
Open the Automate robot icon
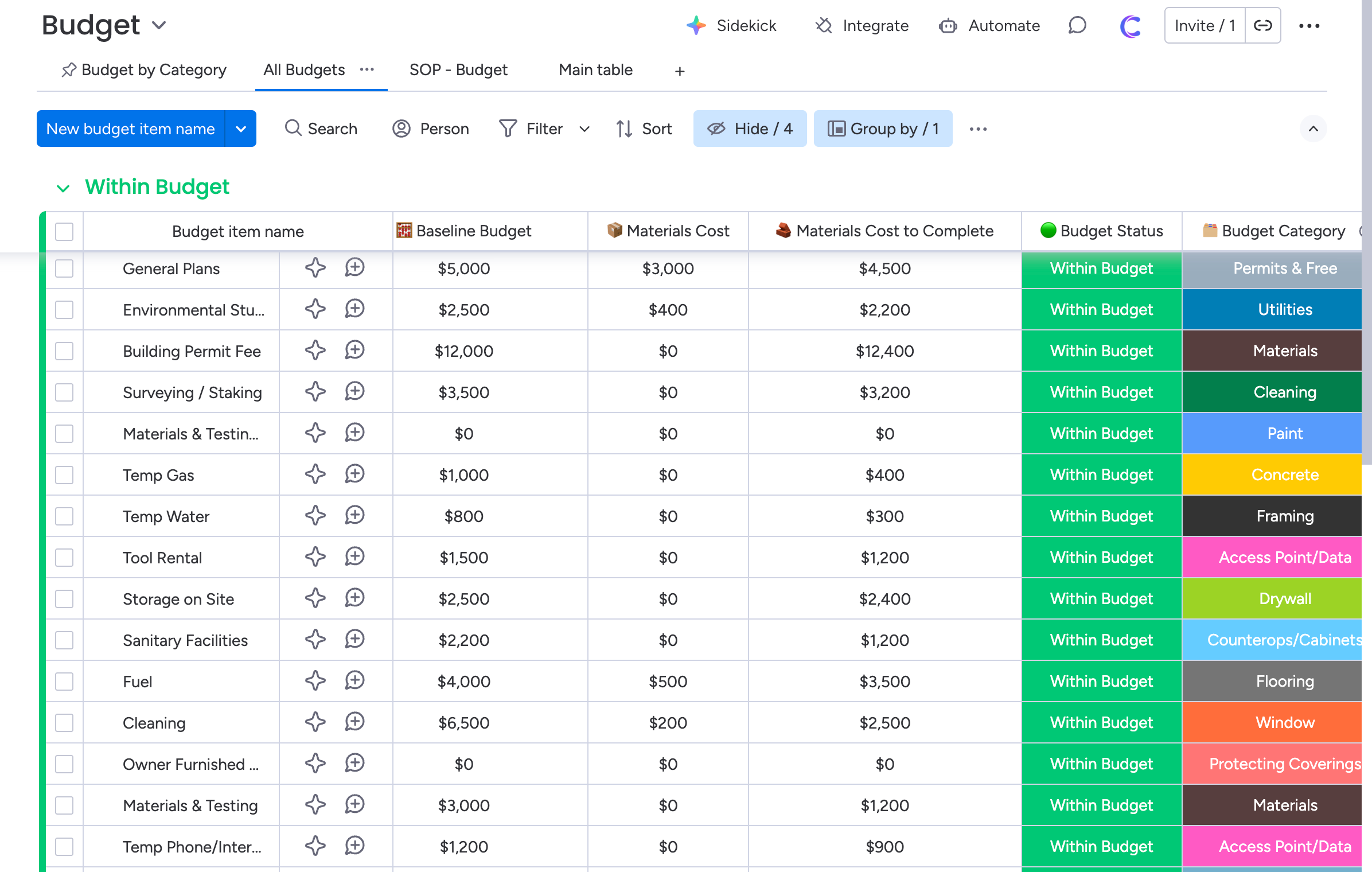point(948,25)
